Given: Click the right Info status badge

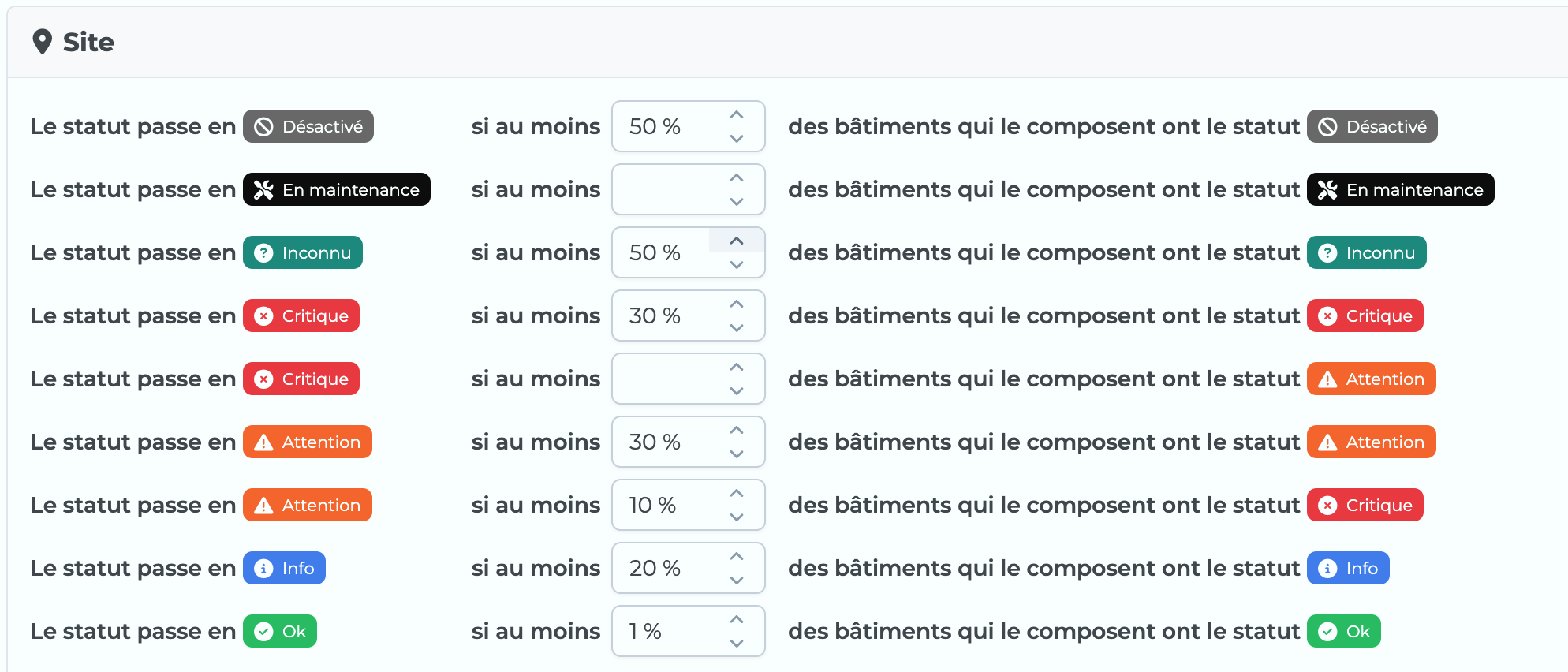Looking at the screenshot, I should click(x=1348, y=568).
